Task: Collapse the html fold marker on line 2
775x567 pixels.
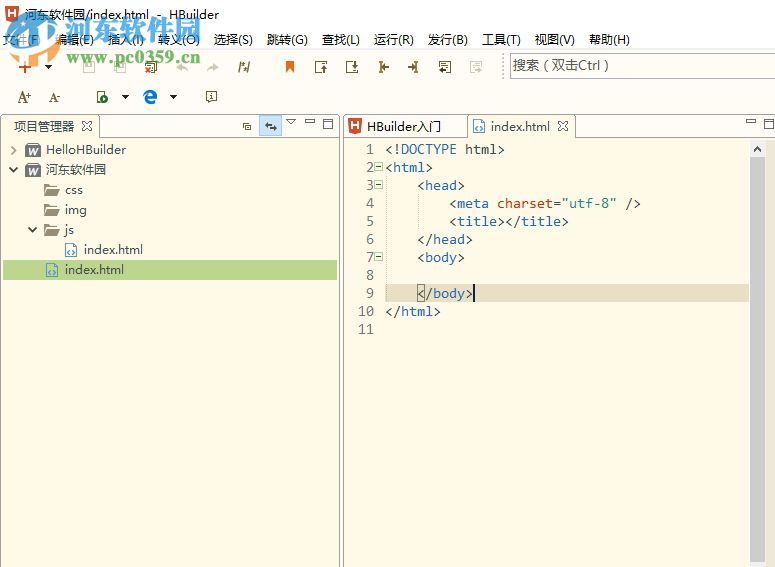Action: click(x=379, y=167)
